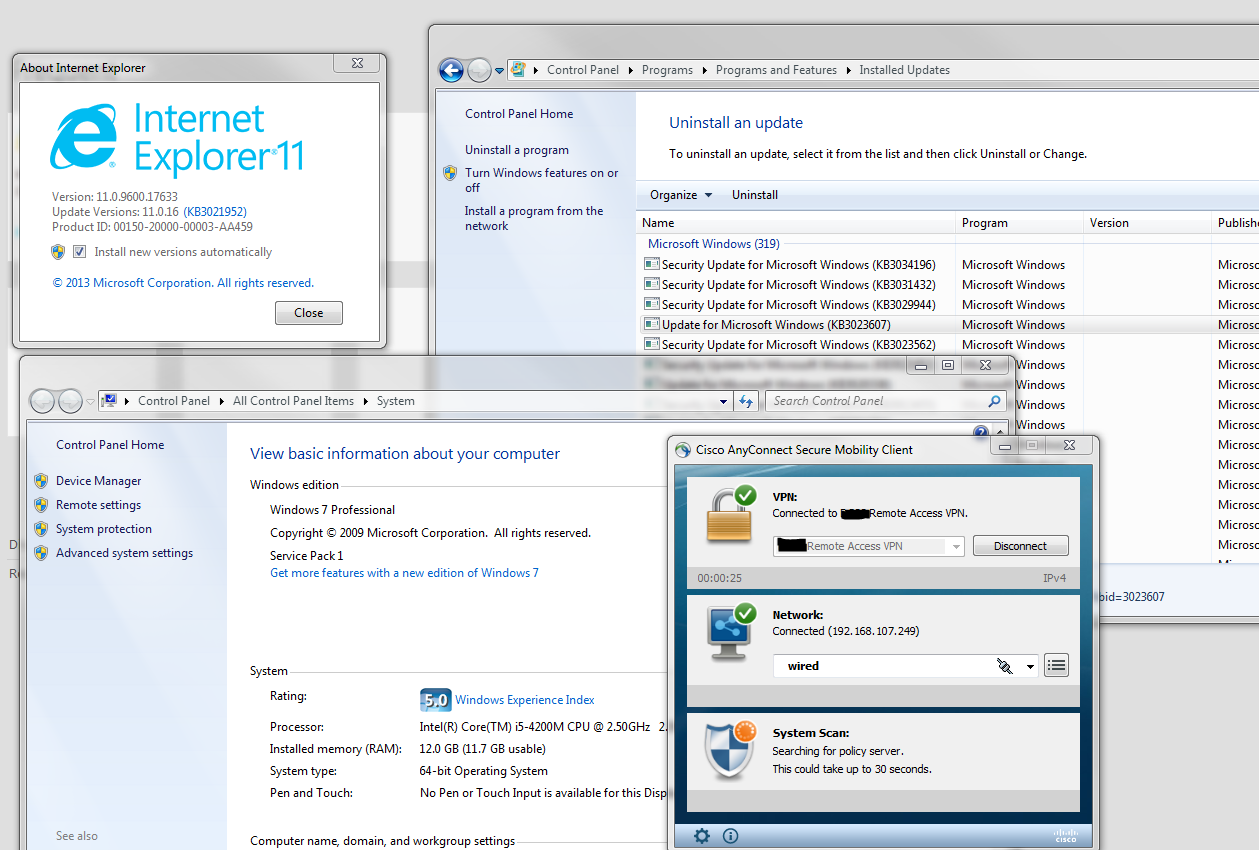Click the shield icon beside Install new versions automatically
The image size is (1259, 850).
coord(58,252)
